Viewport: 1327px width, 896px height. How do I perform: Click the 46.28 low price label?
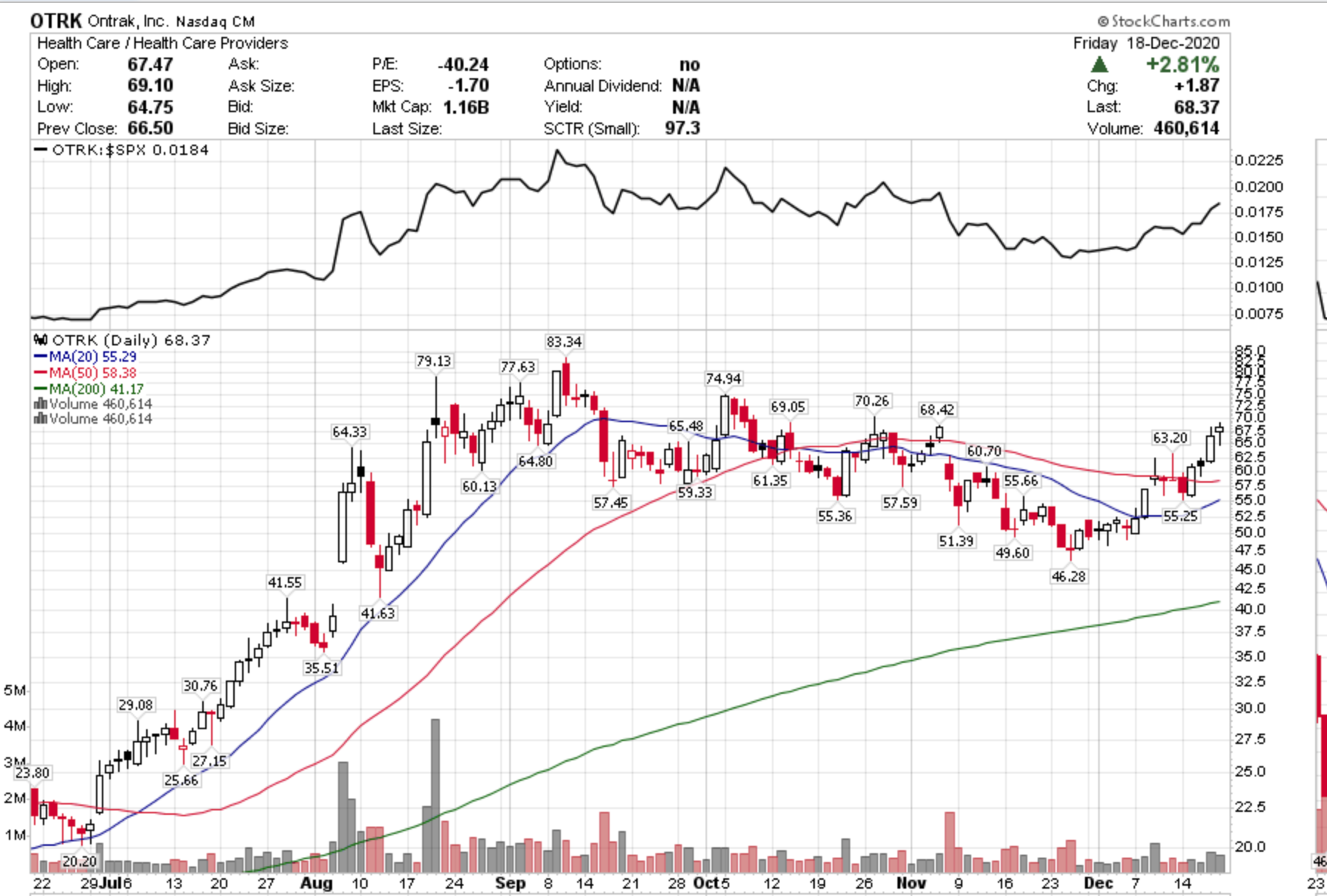1069,576
